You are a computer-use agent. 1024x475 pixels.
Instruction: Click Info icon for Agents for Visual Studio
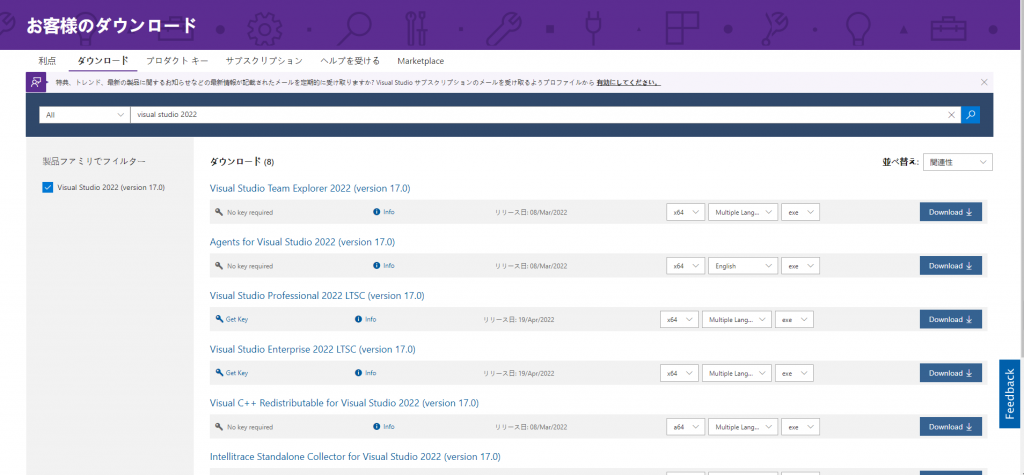pyautogui.click(x=377, y=266)
